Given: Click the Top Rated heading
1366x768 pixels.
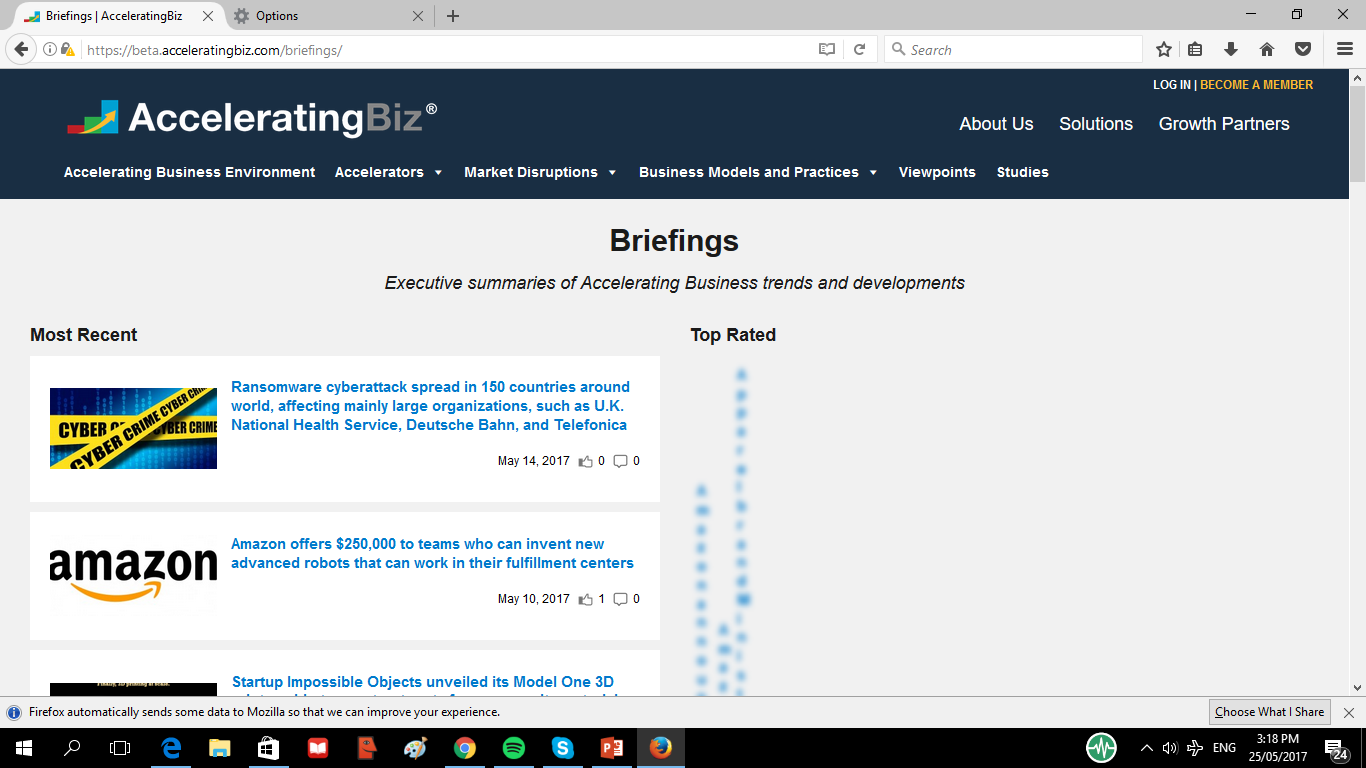Looking at the screenshot, I should pos(733,335).
